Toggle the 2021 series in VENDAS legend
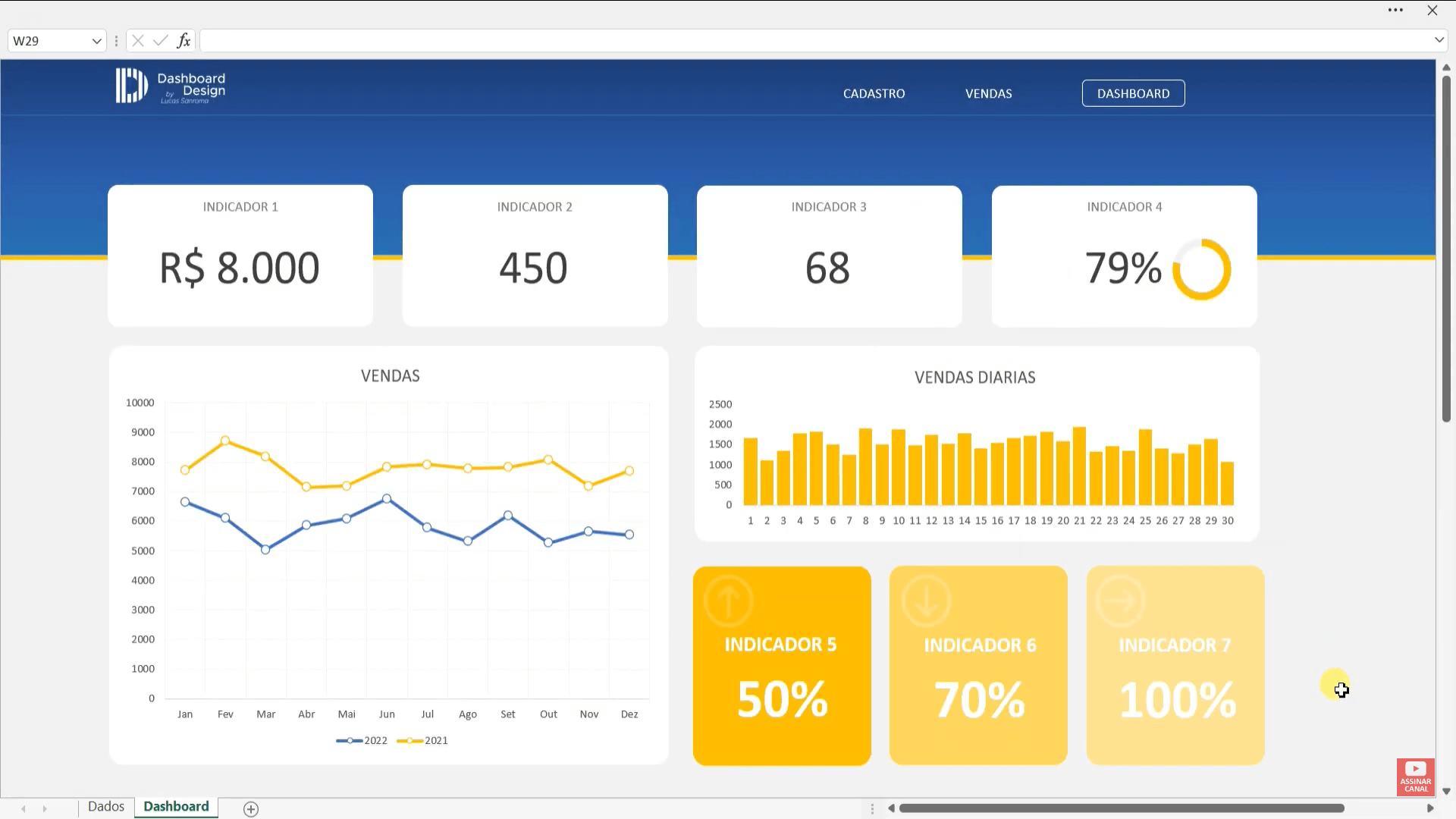The height and width of the screenshot is (819, 1456). [x=423, y=740]
